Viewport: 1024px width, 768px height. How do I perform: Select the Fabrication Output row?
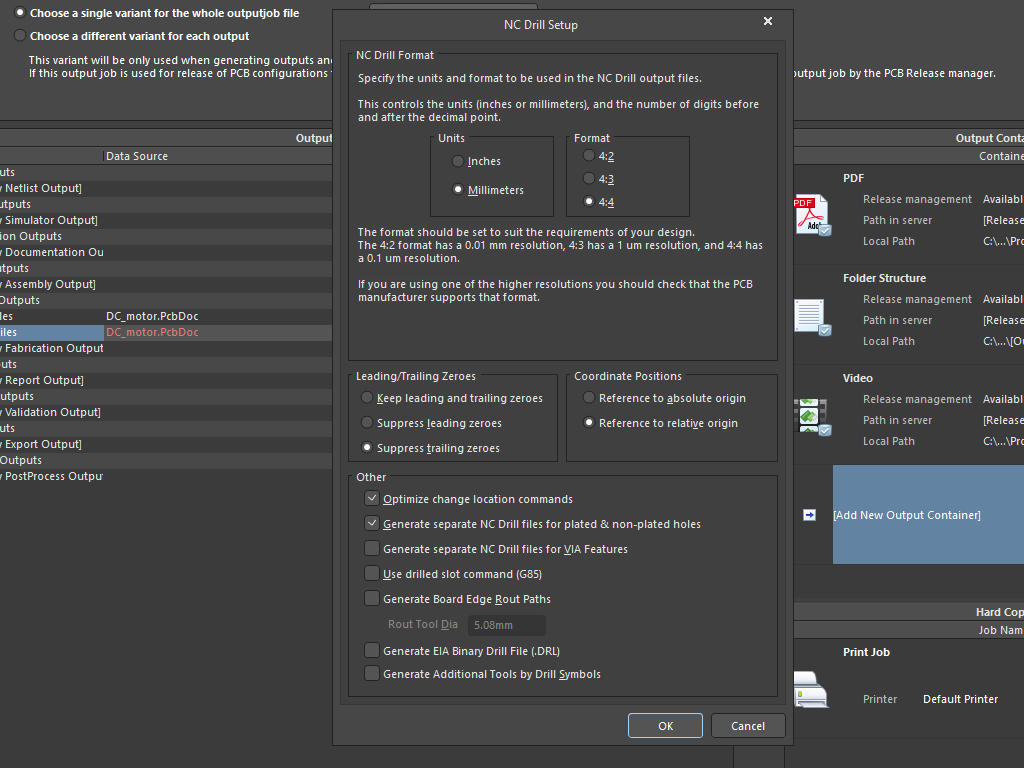click(x=166, y=348)
